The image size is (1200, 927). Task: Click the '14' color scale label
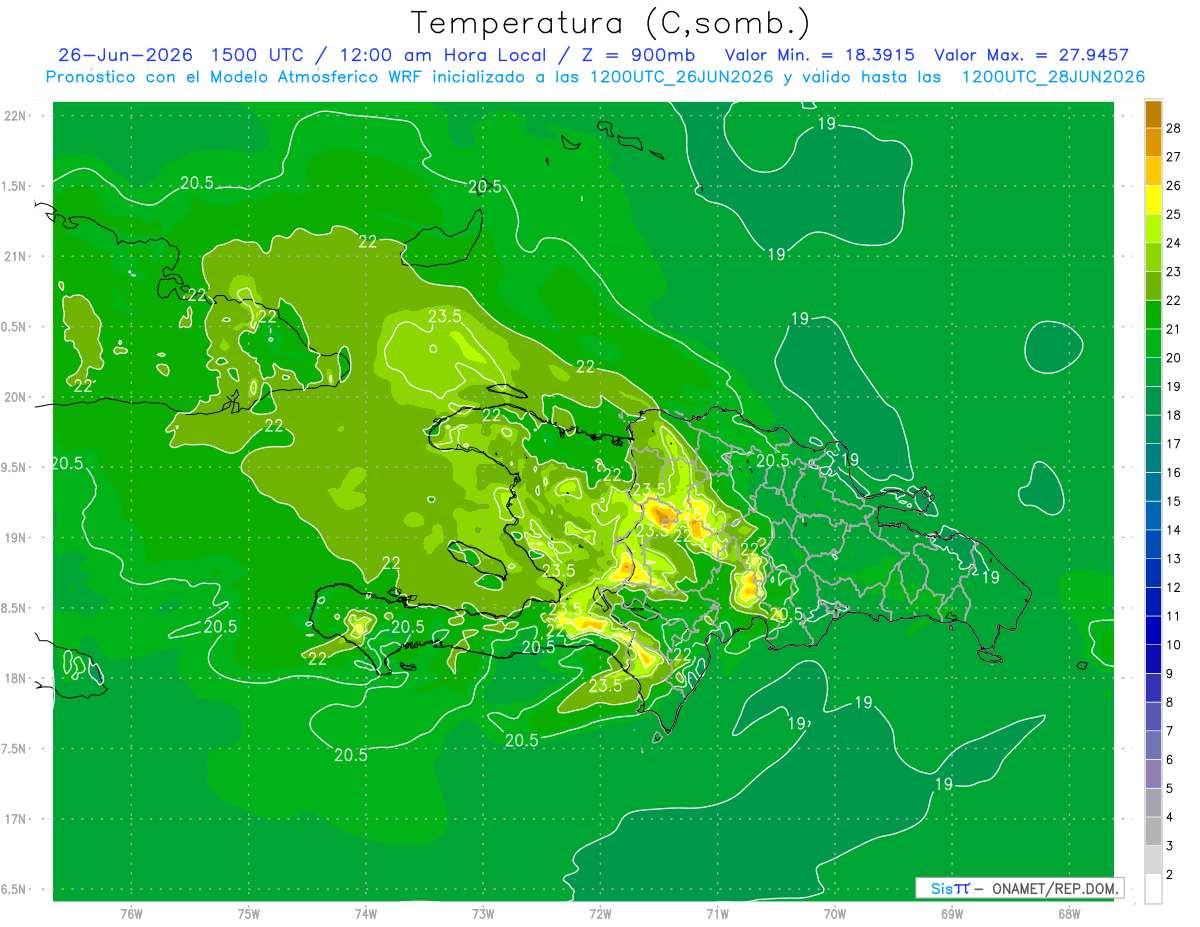(x=1174, y=530)
